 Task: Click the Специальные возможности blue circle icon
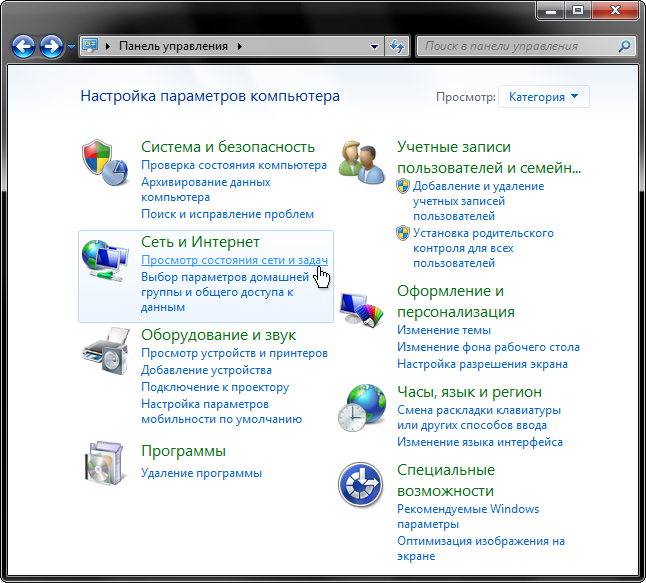361,485
